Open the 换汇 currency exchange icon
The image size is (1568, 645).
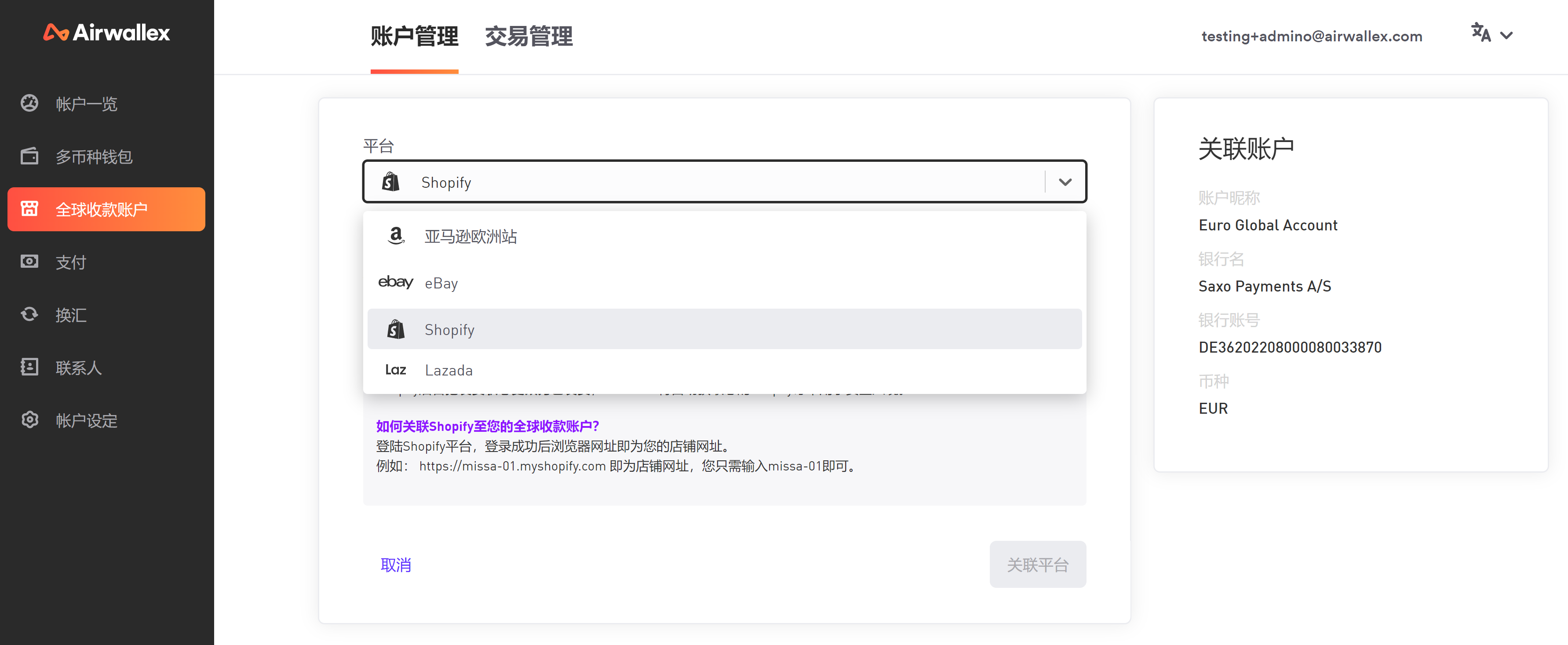point(29,315)
